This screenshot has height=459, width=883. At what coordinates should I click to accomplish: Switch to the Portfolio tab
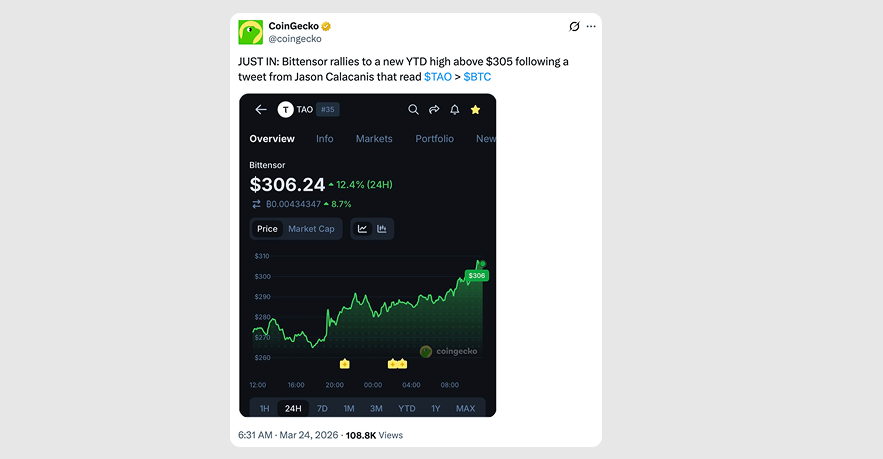click(434, 139)
